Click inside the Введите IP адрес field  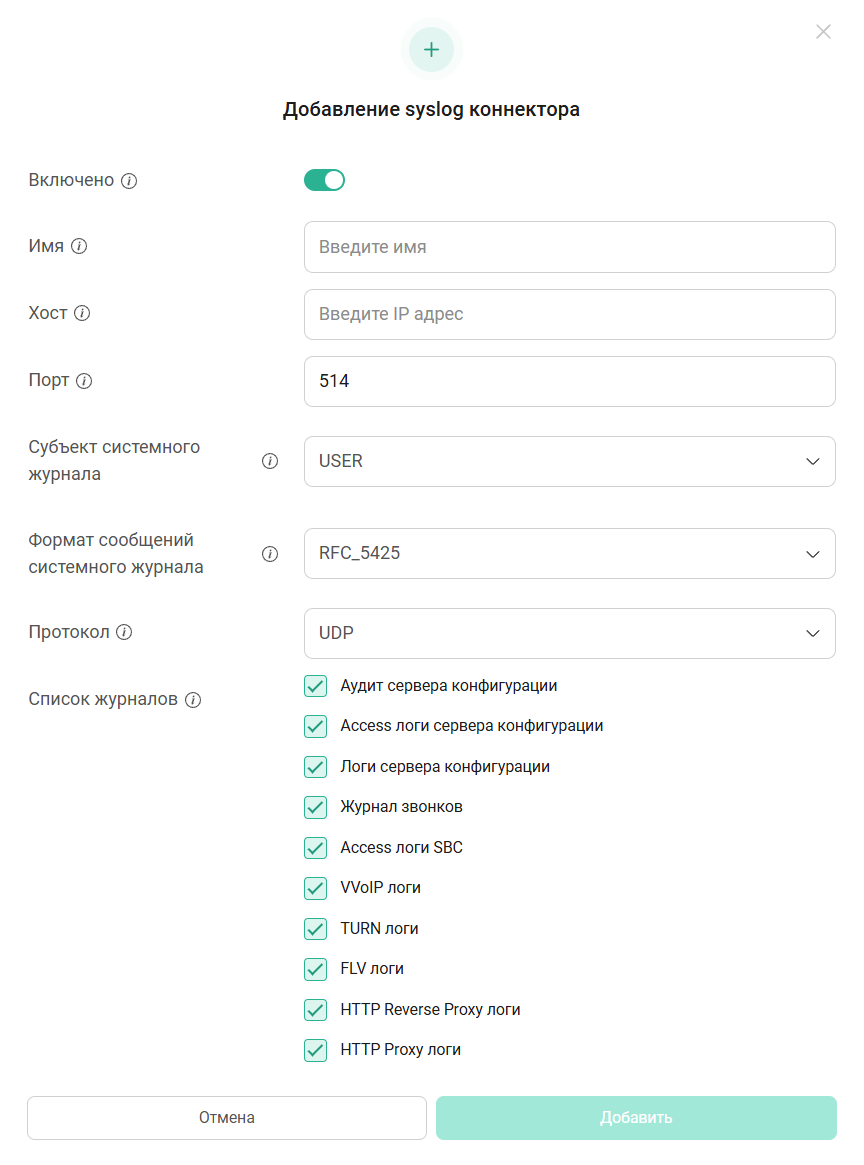pos(569,314)
